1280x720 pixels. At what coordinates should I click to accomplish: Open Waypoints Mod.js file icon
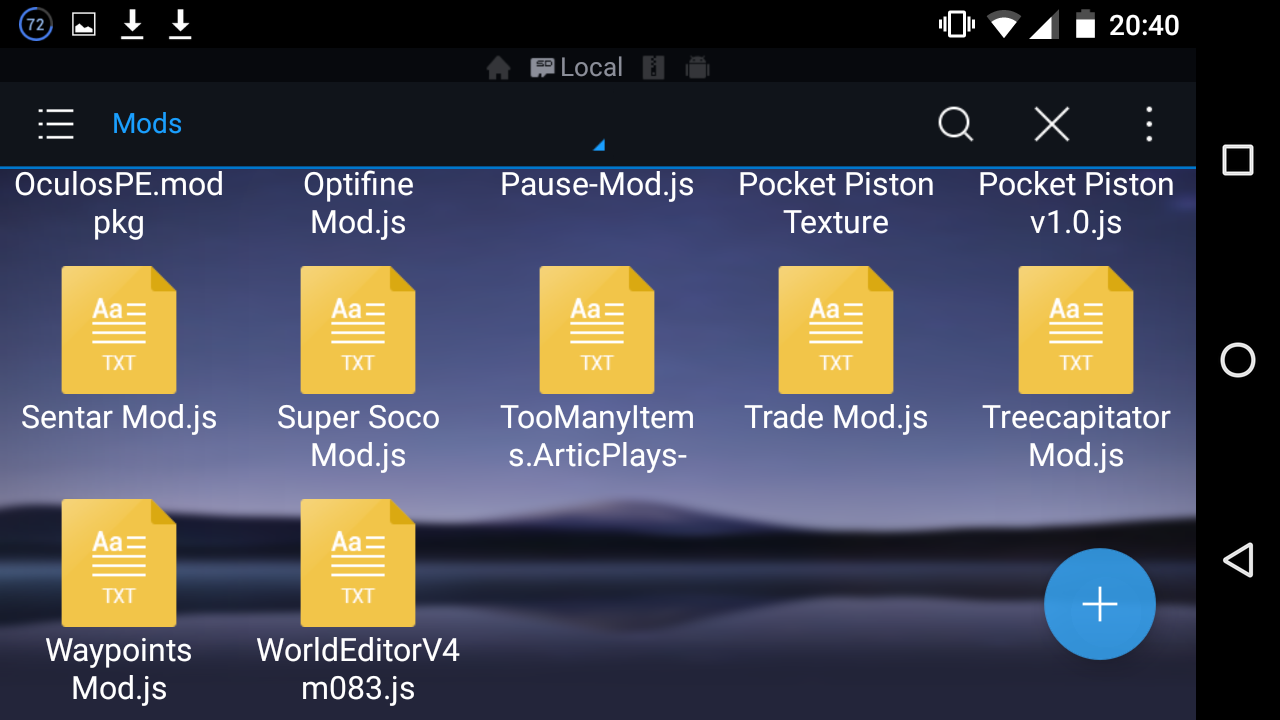pyautogui.click(x=119, y=562)
